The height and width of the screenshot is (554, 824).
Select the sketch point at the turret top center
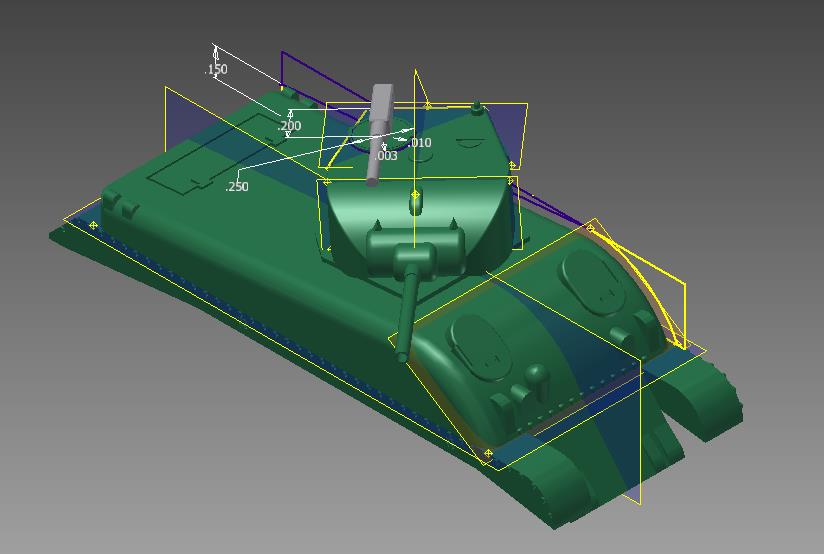[x=416, y=195]
